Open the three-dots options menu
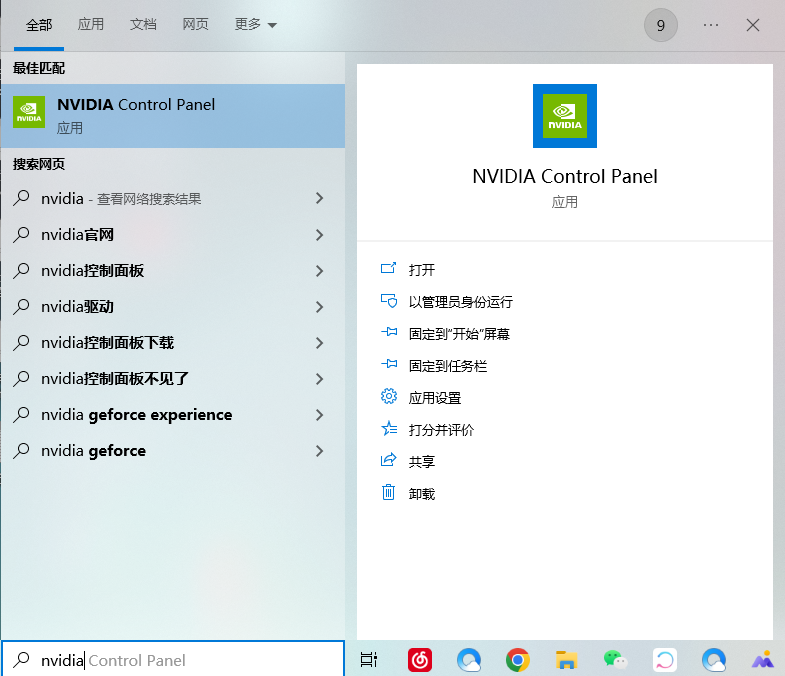The image size is (785, 676). (x=711, y=25)
